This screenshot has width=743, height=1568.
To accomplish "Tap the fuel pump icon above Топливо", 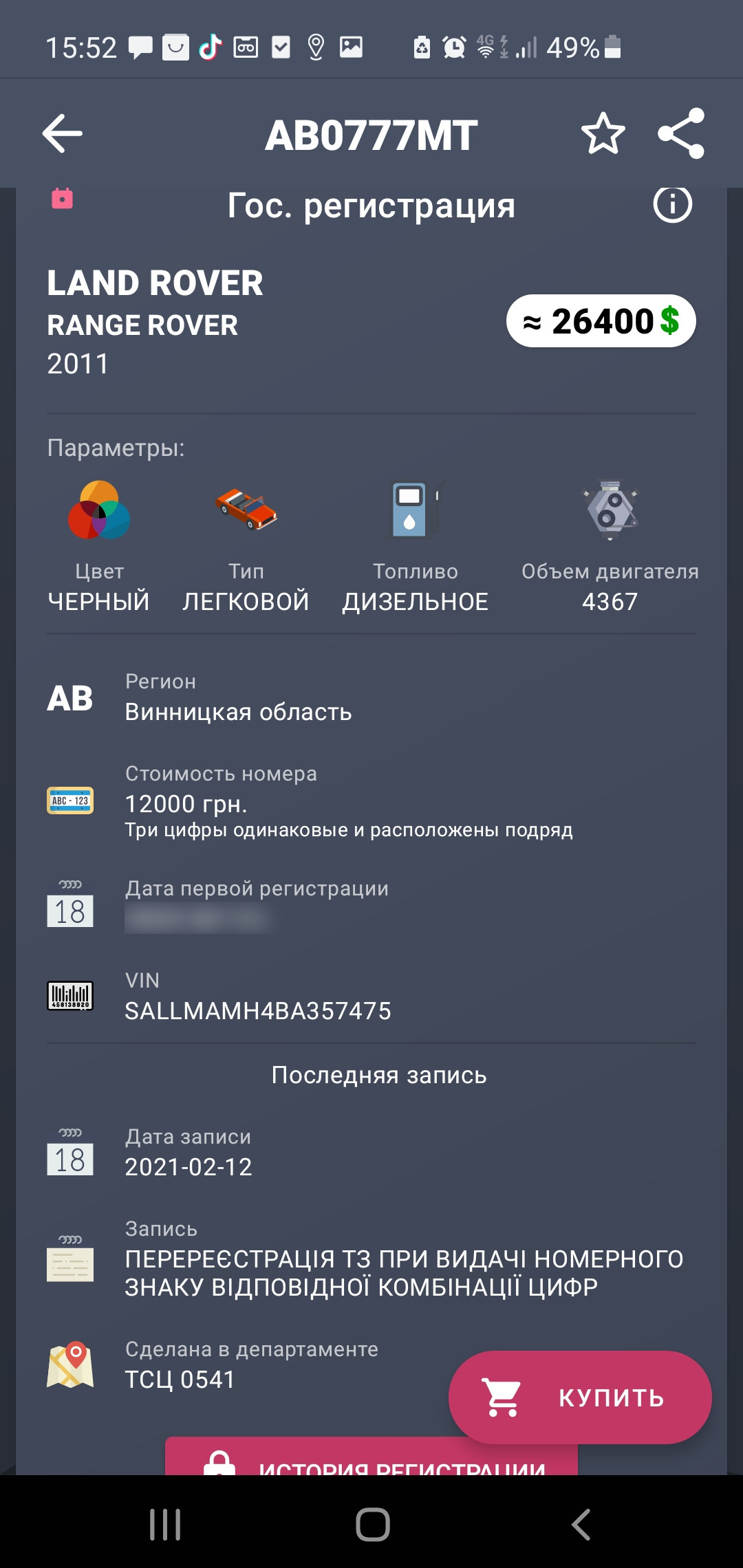I will 415,509.
